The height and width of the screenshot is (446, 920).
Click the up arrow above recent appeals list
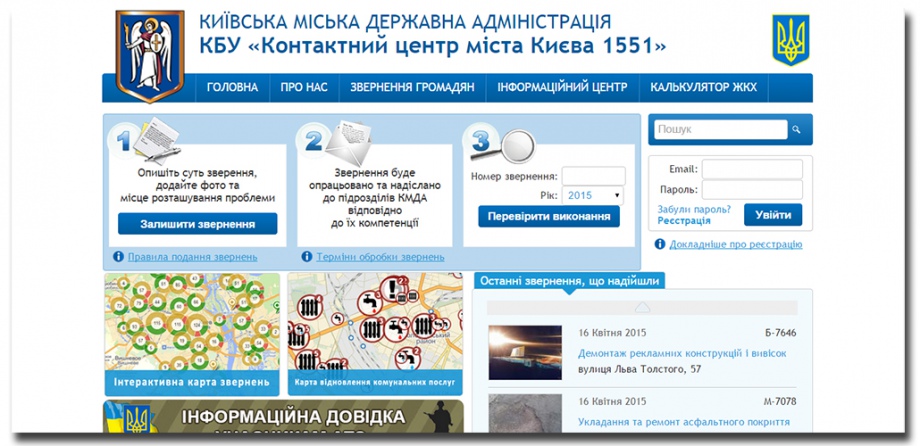point(642,308)
